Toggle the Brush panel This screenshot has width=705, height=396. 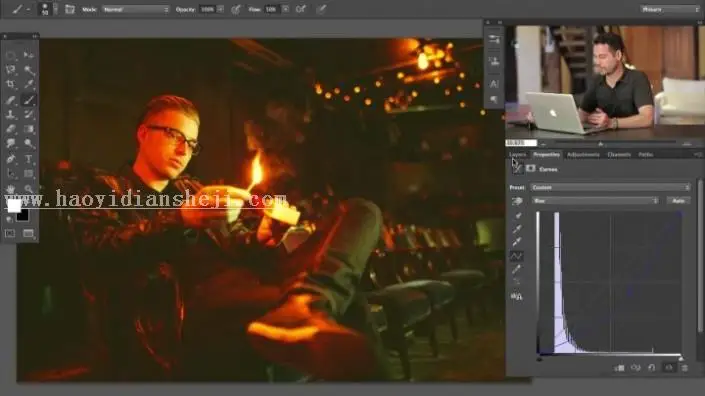pos(70,9)
